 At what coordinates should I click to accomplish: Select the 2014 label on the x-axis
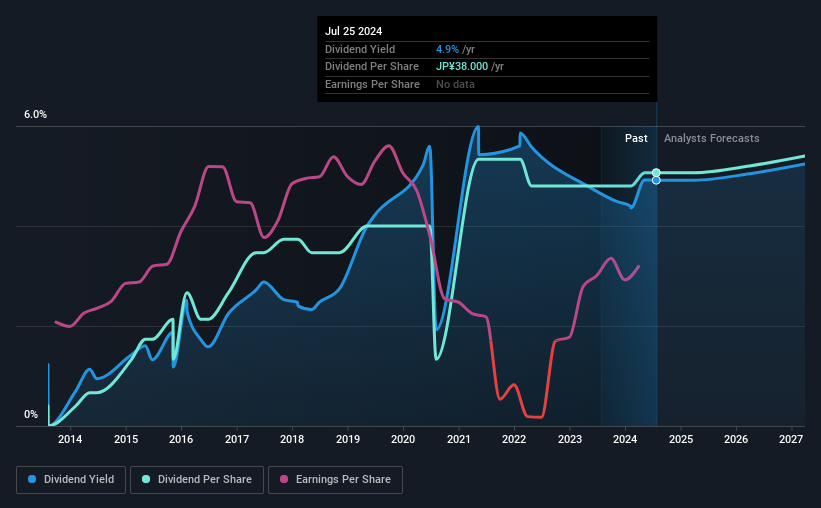70,439
